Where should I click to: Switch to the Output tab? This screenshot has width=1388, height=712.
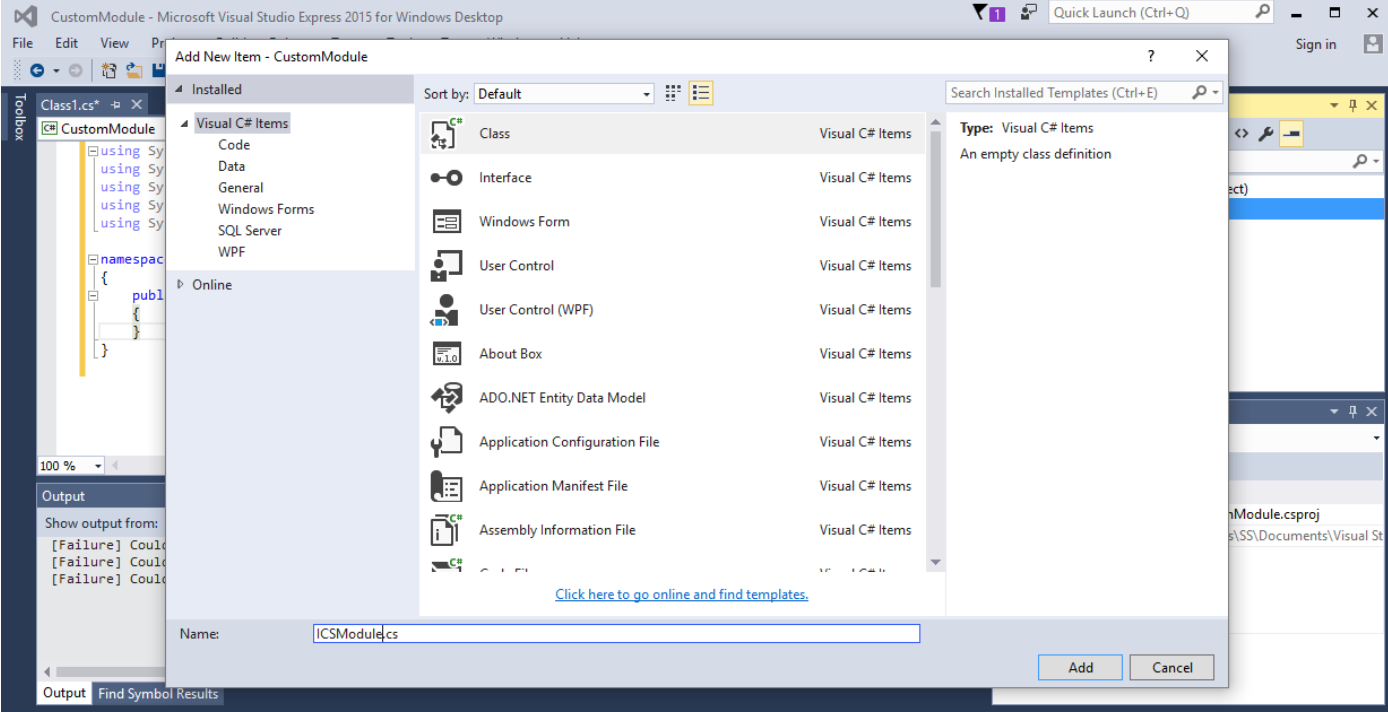coord(65,693)
